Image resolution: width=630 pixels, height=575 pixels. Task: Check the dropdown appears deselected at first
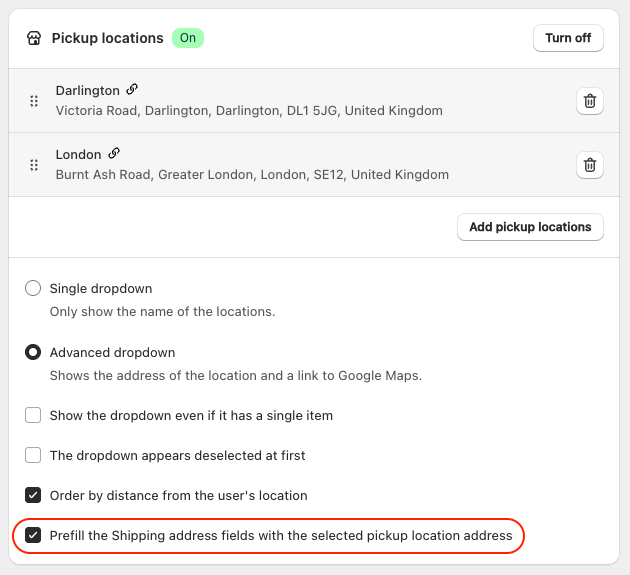tap(33, 455)
